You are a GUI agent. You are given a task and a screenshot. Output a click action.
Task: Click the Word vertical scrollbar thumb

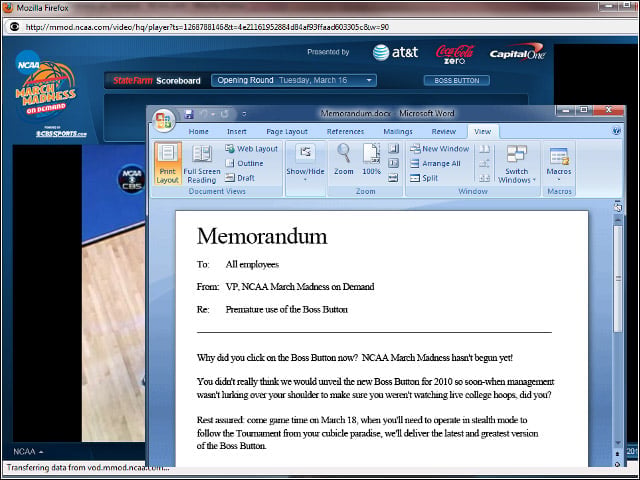(x=618, y=278)
